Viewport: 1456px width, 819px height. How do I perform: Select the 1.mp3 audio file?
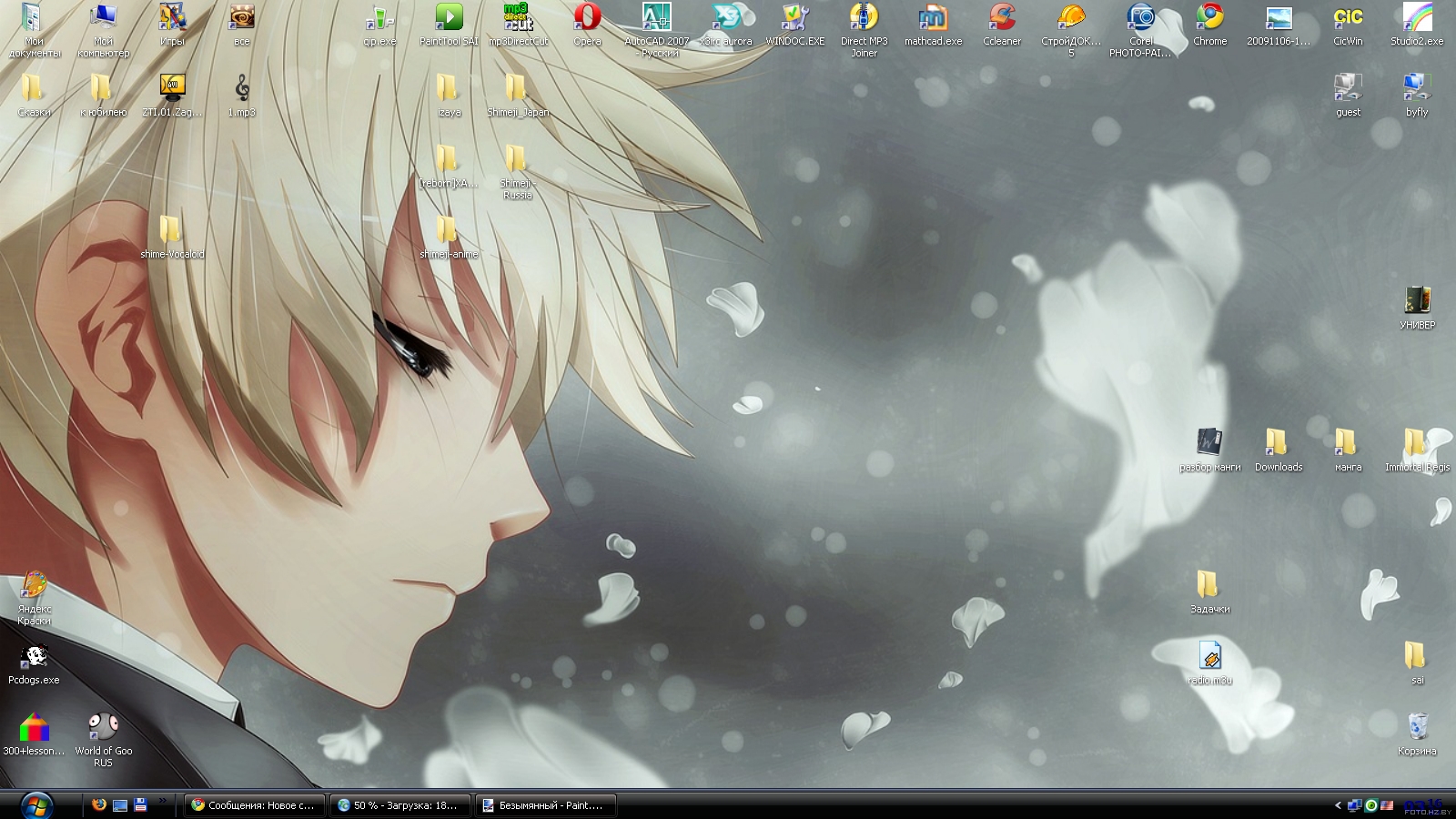[241, 96]
